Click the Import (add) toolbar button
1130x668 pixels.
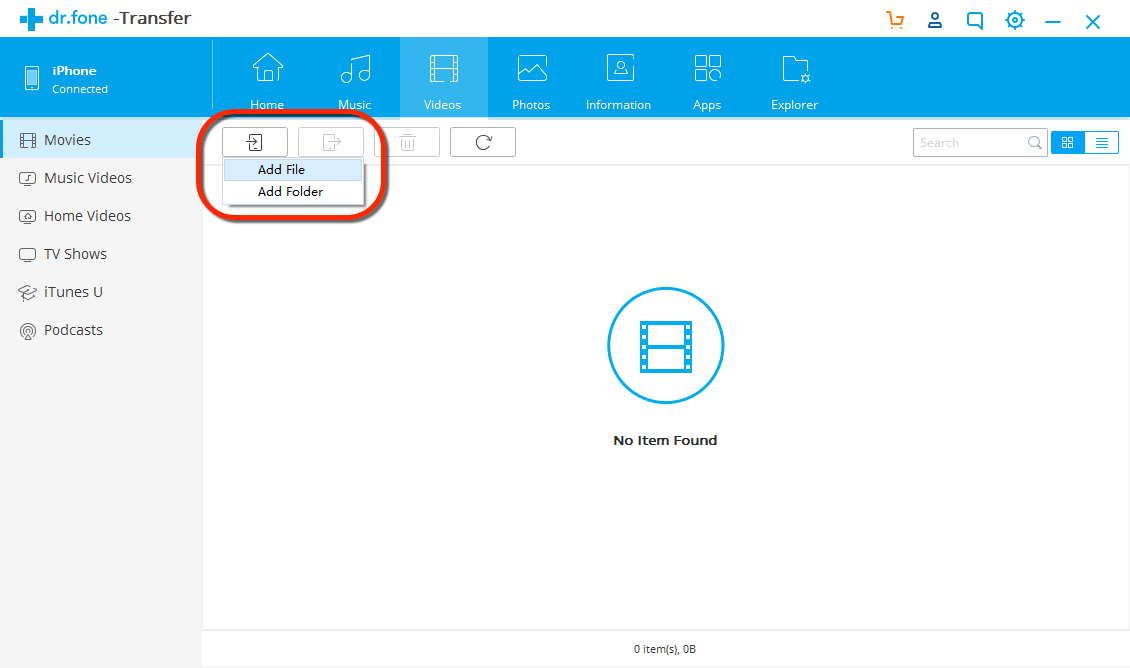255,142
